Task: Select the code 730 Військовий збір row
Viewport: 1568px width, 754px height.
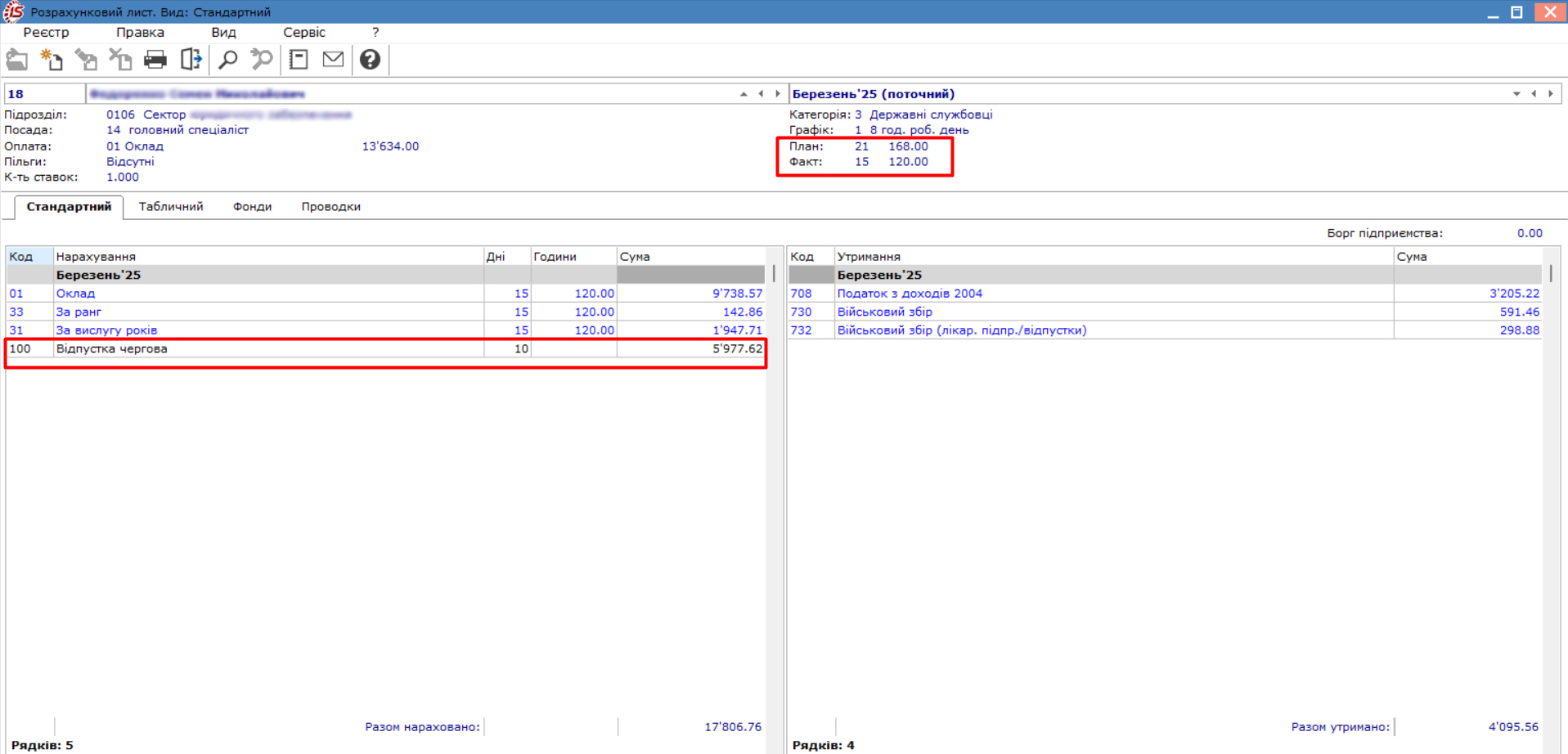Action: (x=1165, y=312)
